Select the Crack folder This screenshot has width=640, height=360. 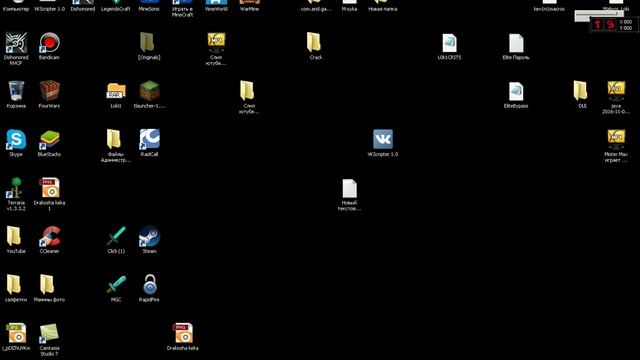[x=313, y=42]
